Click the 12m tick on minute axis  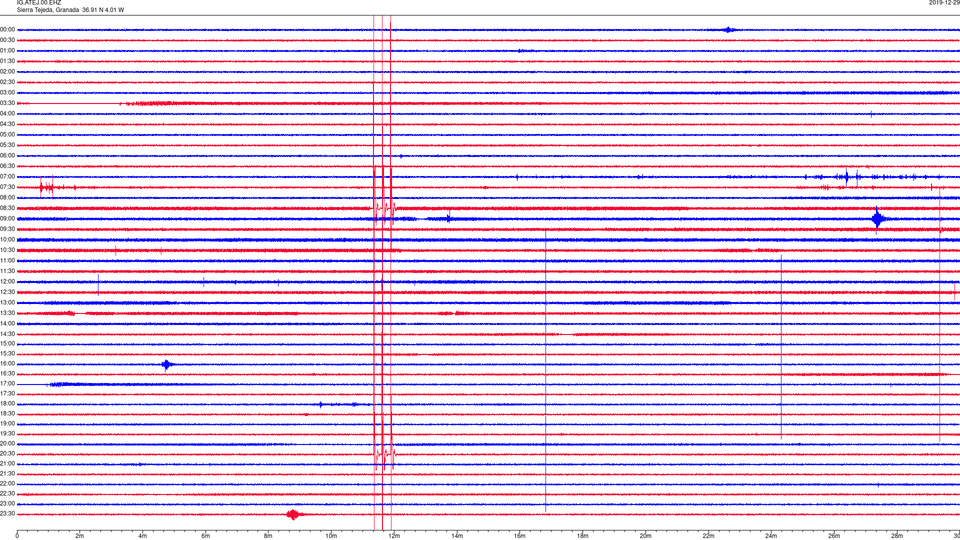394,536
